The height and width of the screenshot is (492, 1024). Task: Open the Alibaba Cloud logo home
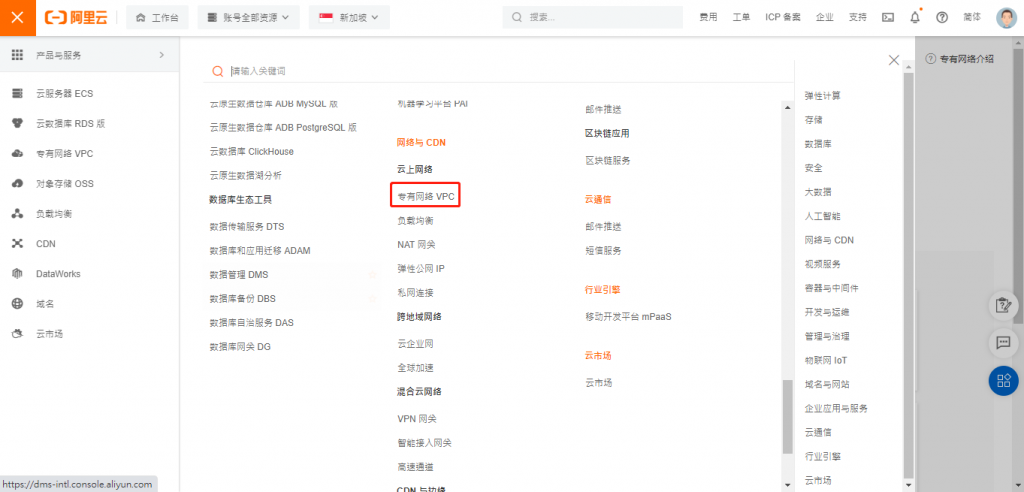(76, 18)
